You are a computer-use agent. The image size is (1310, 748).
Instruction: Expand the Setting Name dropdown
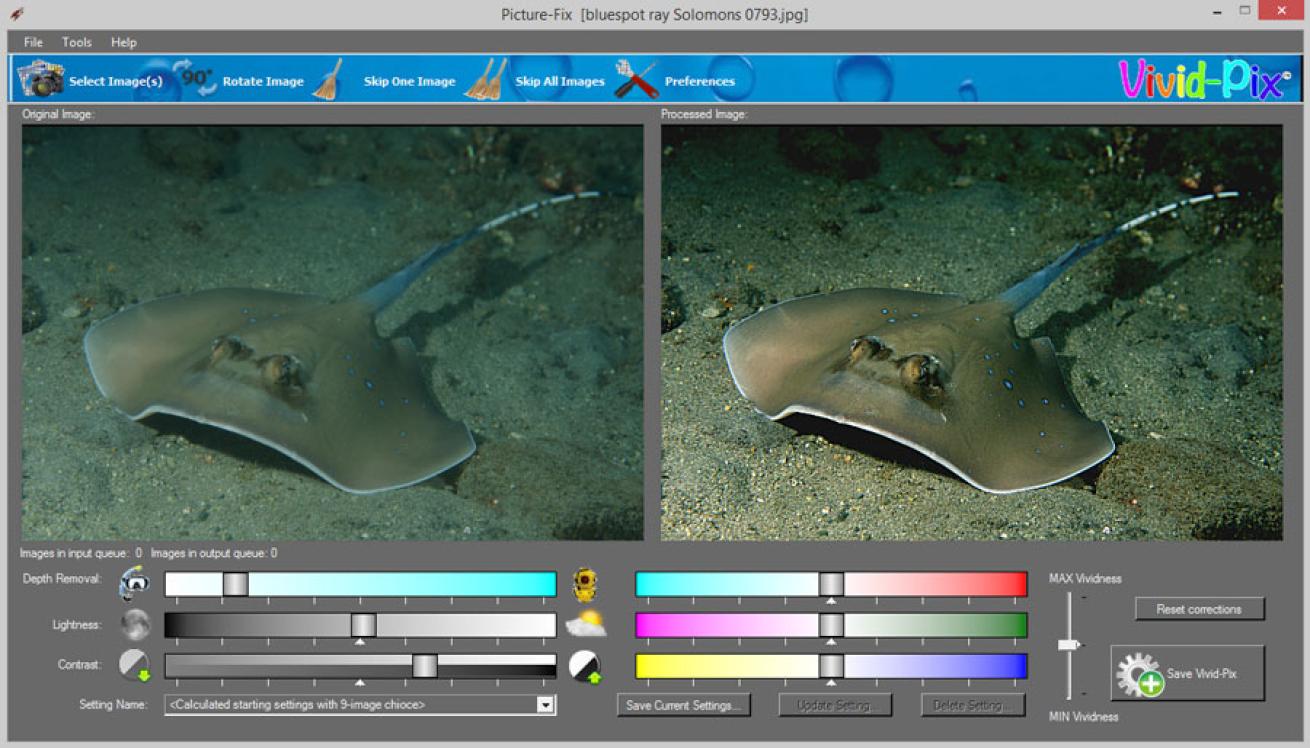pos(545,705)
